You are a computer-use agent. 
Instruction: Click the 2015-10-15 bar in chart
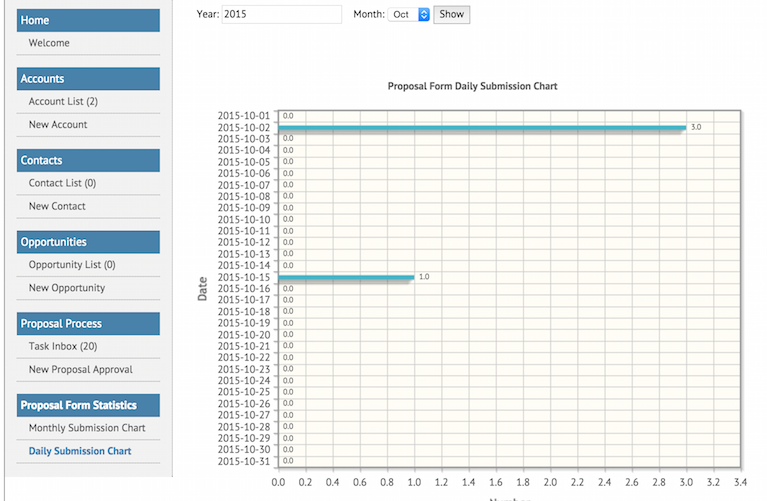coord(346,277)
